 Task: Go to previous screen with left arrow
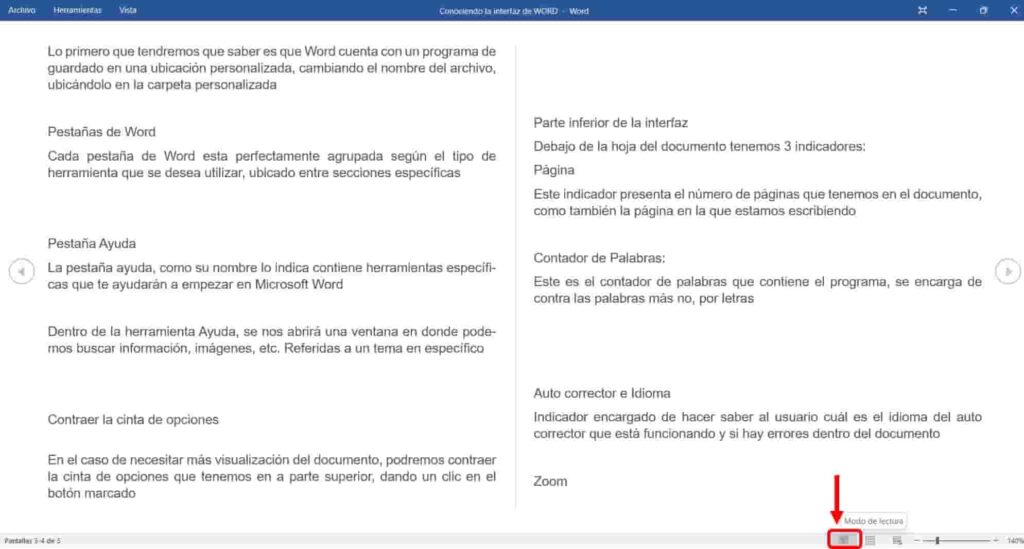[21, 271]
